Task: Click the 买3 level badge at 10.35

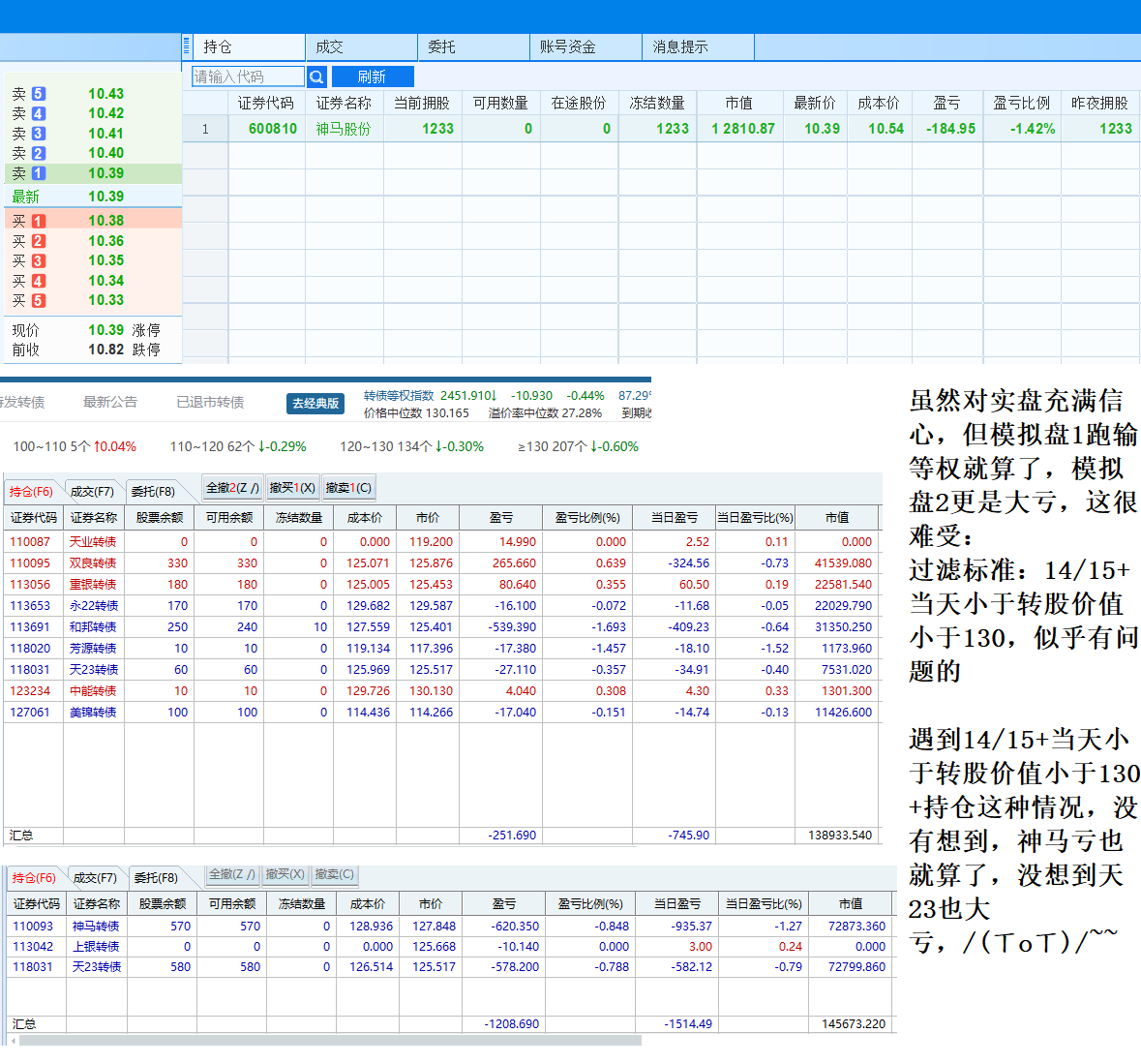Action: pos(39,260)
